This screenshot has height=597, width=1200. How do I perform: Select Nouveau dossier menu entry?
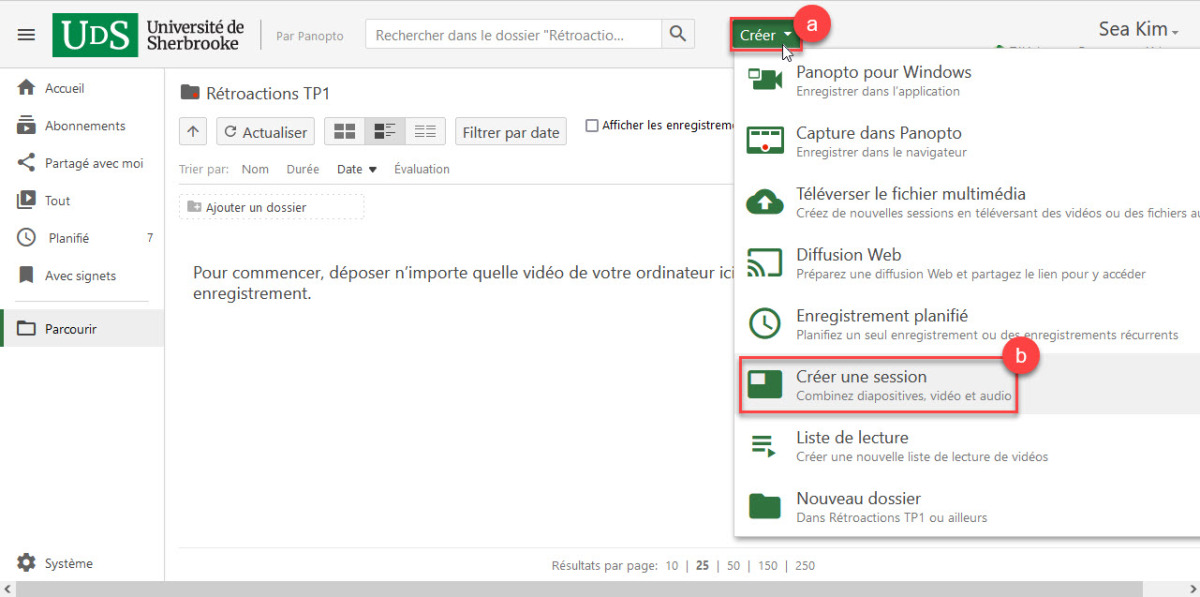click(x=858, y=506)
